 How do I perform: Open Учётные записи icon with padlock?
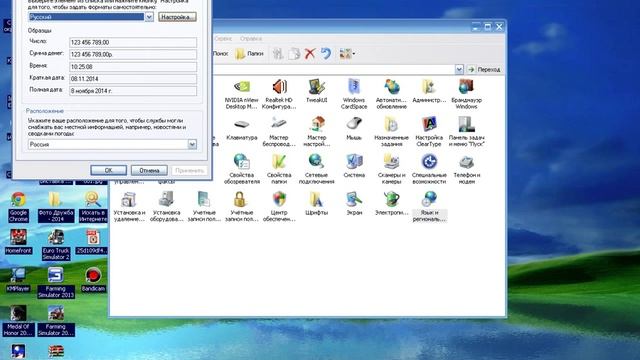tap(242, 207)
